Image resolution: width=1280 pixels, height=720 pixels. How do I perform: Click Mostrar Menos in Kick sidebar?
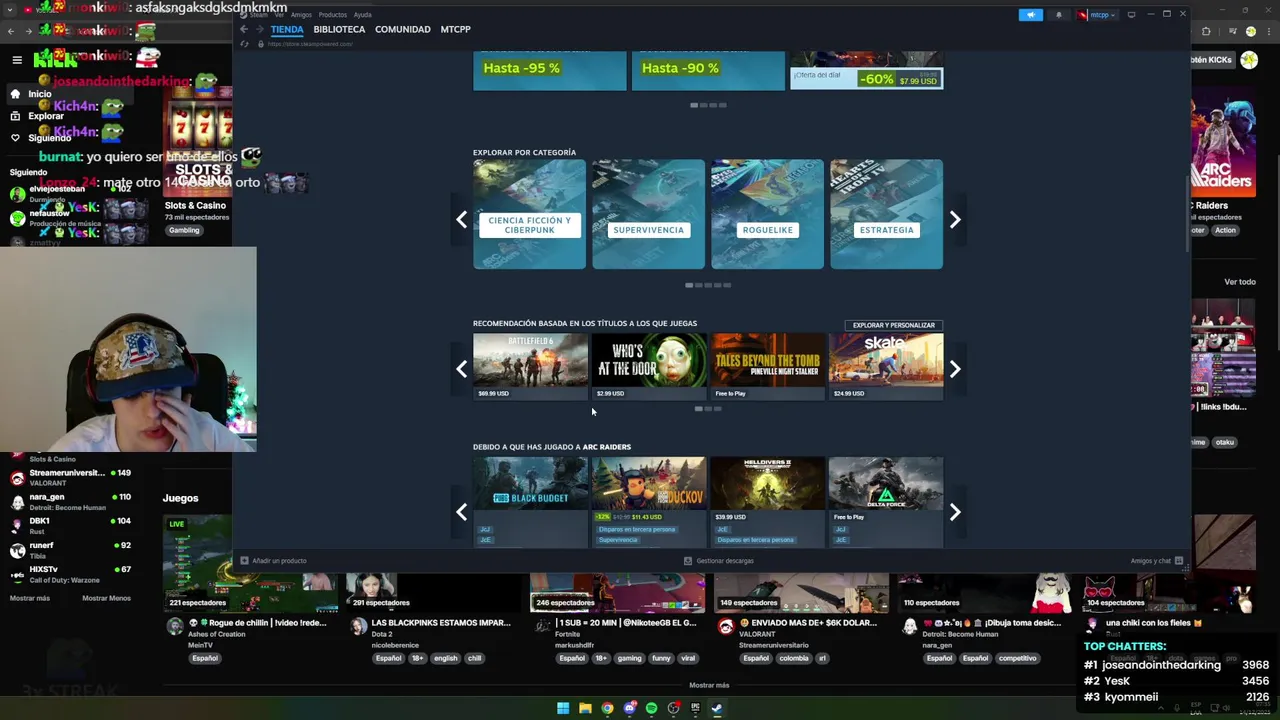pyautogui.click(x=106, y=598)
